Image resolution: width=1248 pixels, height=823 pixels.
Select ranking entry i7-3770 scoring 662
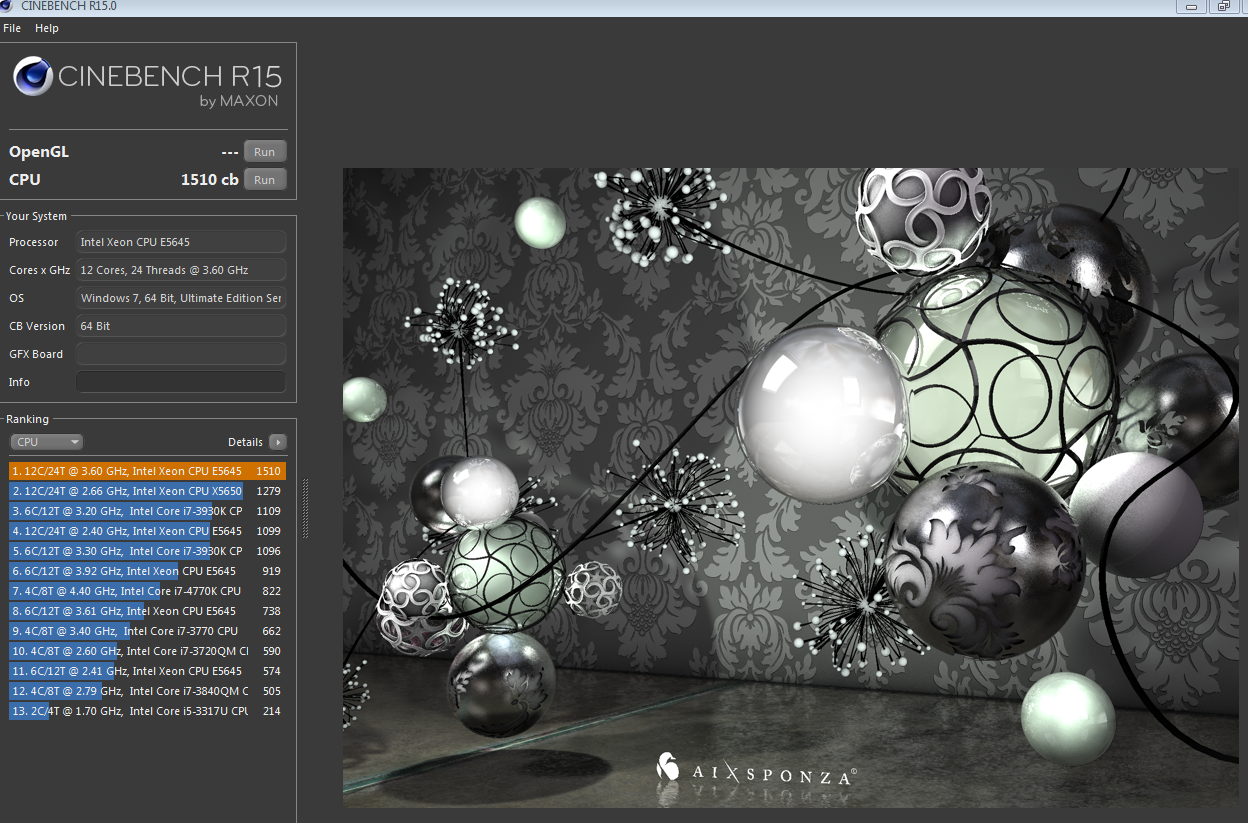point(148,631)
